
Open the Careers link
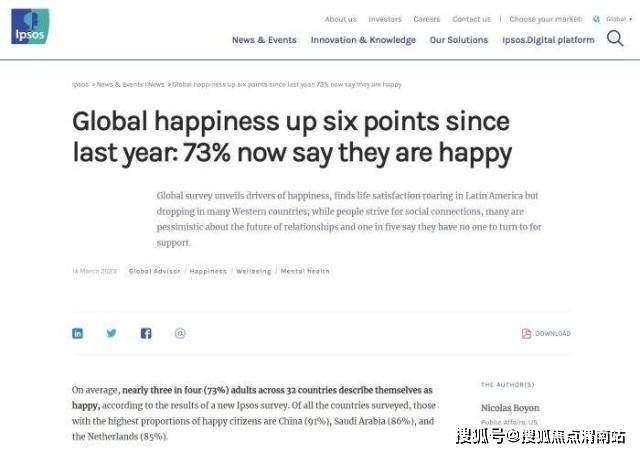427,19
